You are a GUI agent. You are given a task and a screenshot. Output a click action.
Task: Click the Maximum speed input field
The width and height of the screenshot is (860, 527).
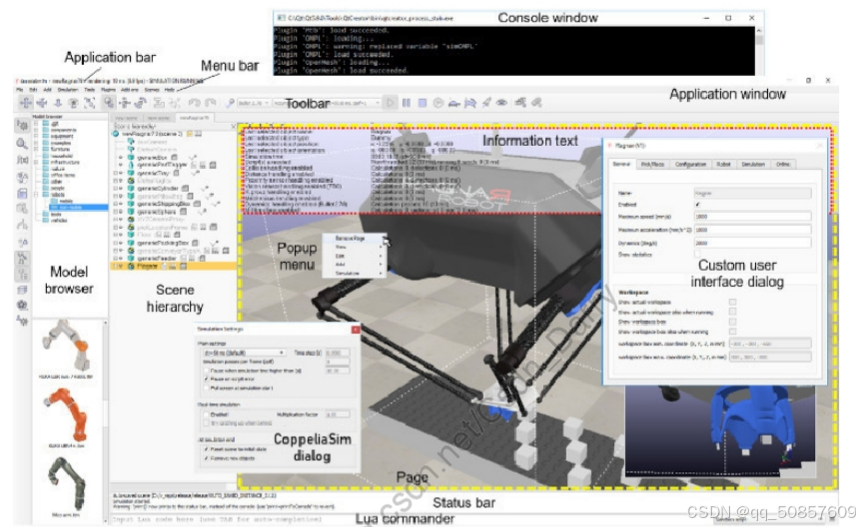point(752,217)
